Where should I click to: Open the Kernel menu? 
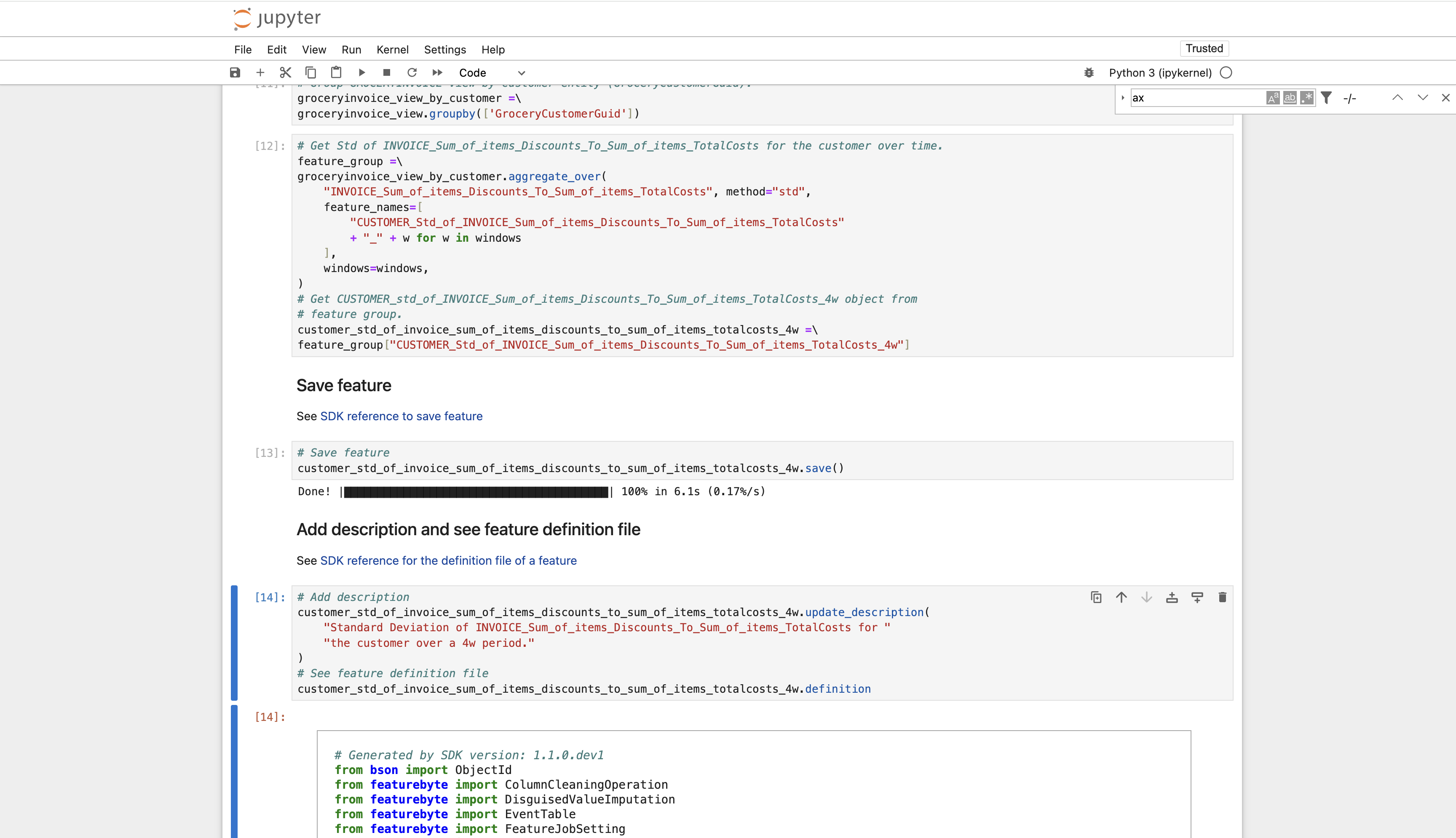[393, 50]
